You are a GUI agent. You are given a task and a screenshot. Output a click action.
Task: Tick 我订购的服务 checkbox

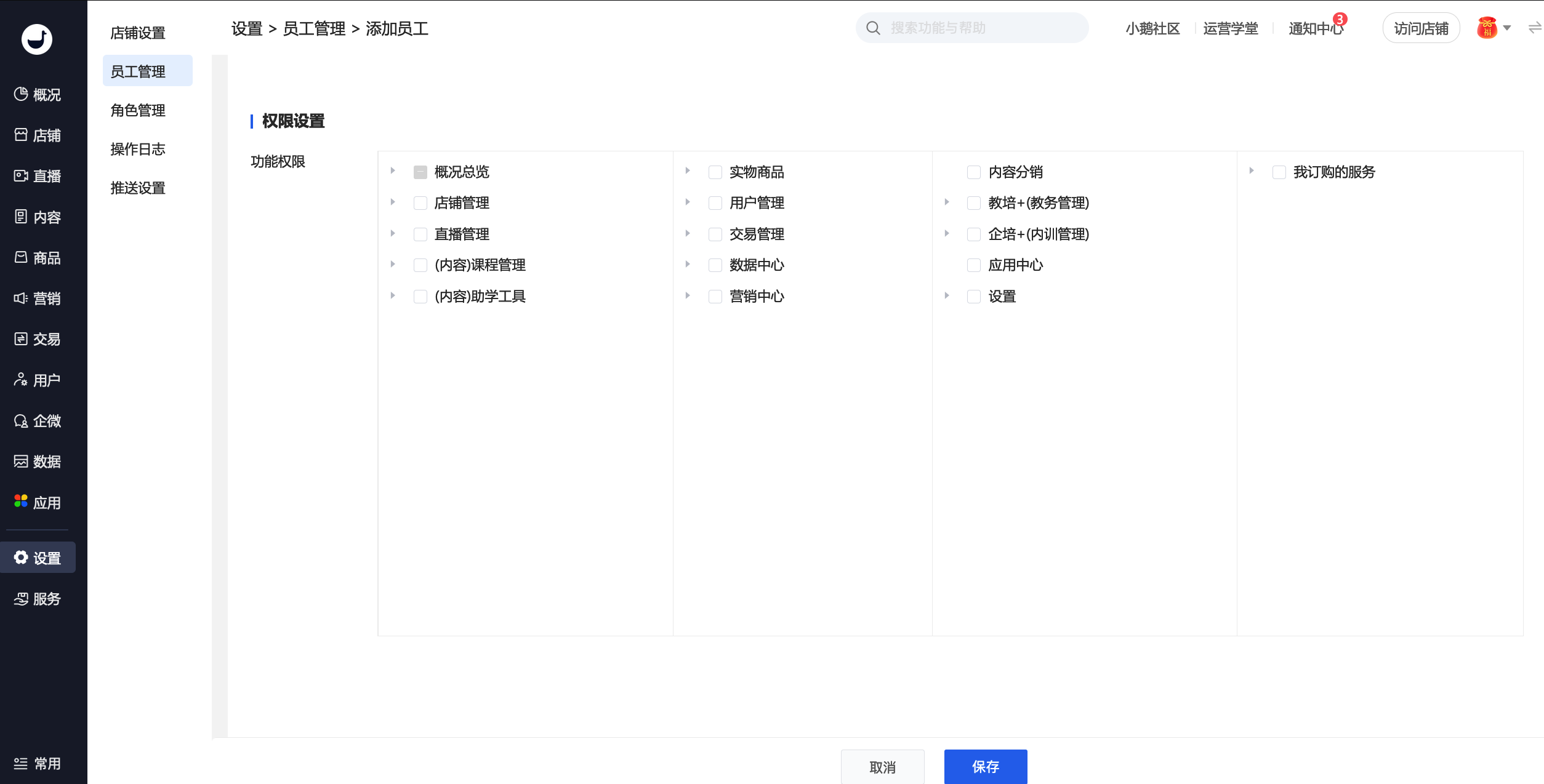1279,172
